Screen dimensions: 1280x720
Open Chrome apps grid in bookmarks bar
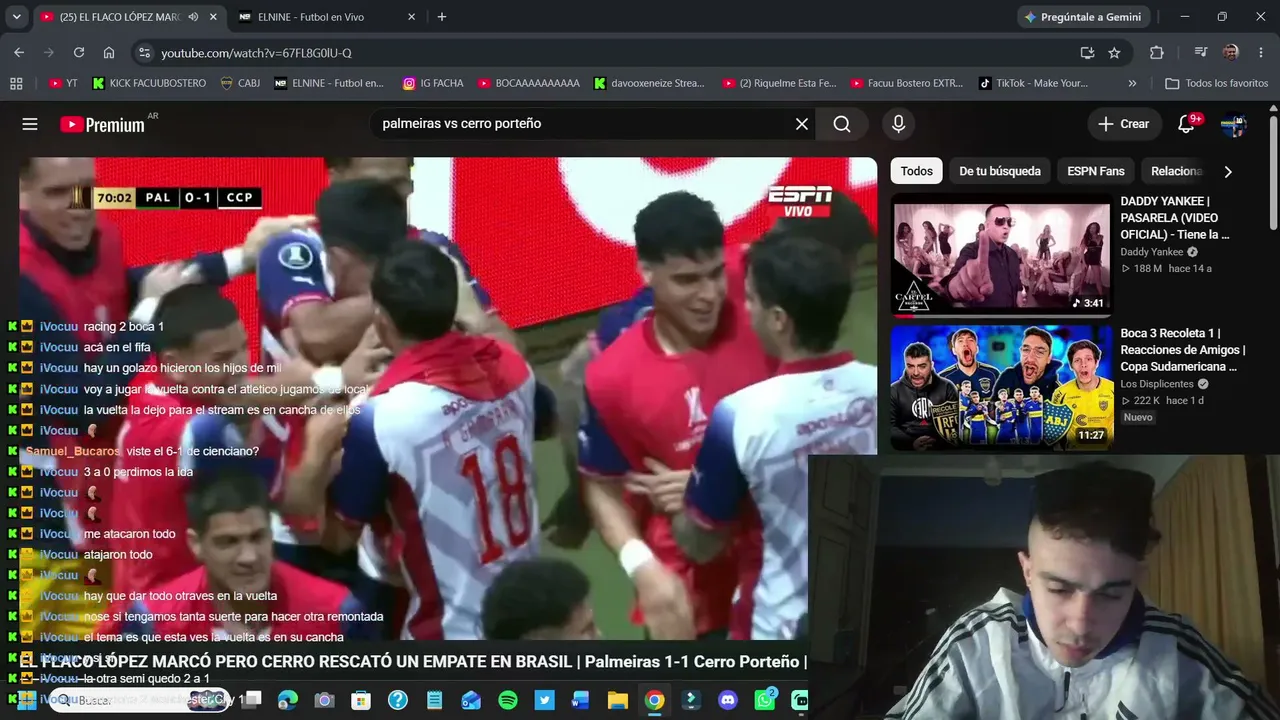coord(16,83)
